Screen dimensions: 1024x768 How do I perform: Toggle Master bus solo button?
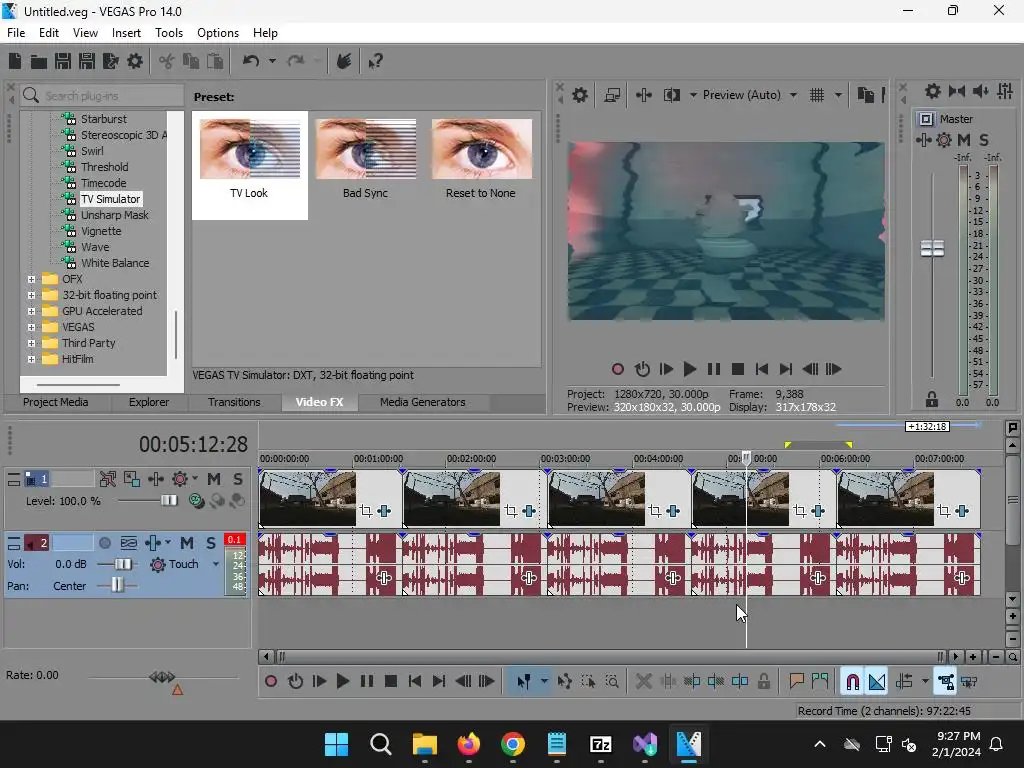[x=984, y=140]
